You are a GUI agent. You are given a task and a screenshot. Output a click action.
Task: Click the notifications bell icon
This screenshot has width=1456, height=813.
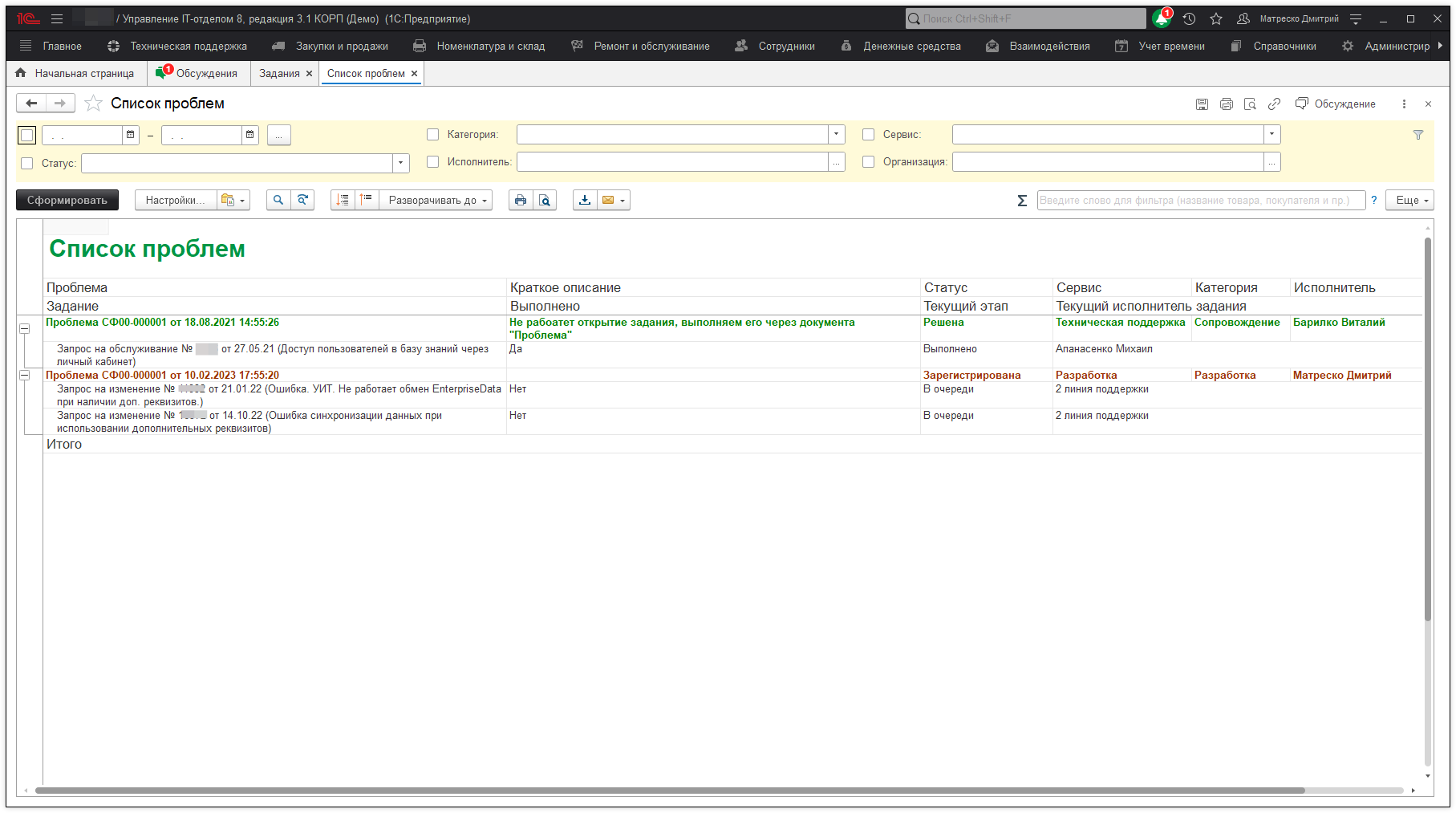click(1161, 18)
